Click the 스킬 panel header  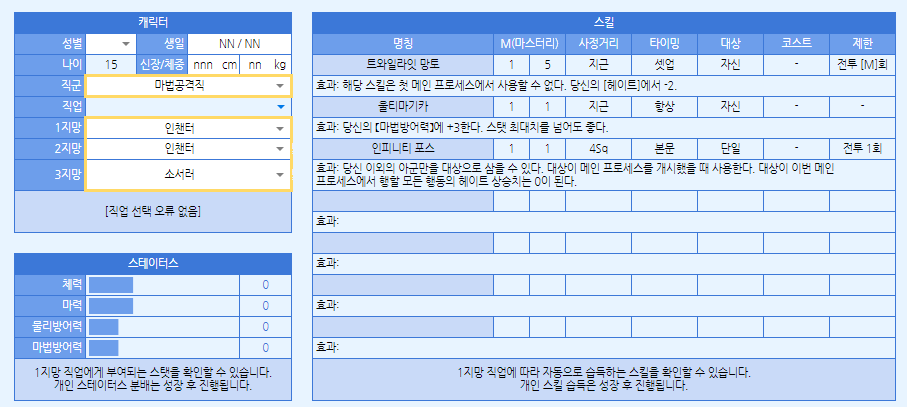point(604,24)
